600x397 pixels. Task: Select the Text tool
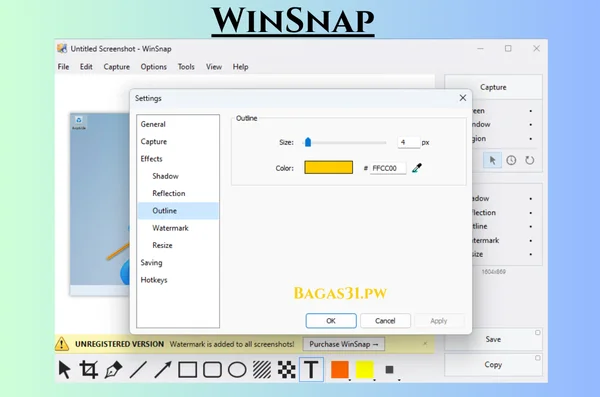click(311, 370)
